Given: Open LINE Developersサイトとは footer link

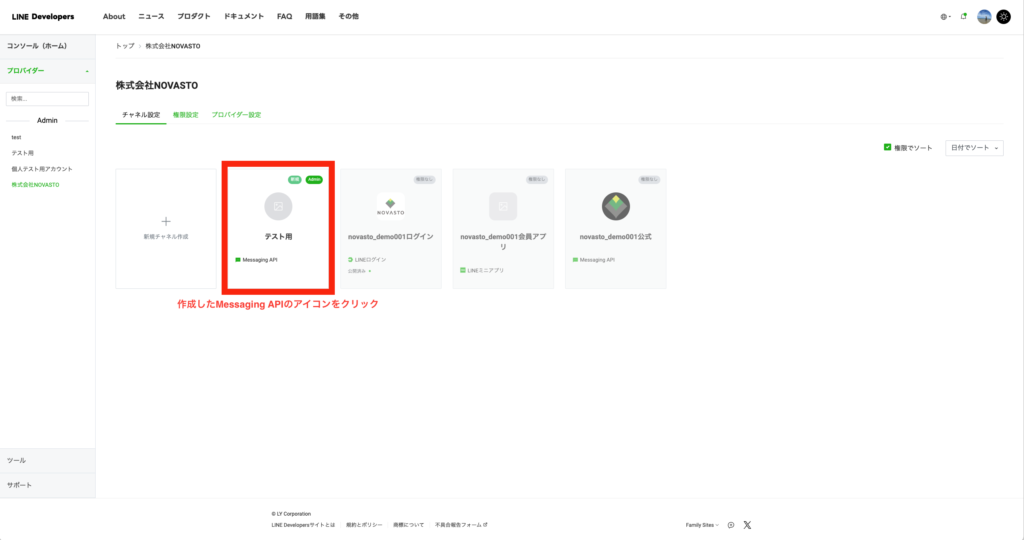Looking at the screenshot, I should coord(303,525).
